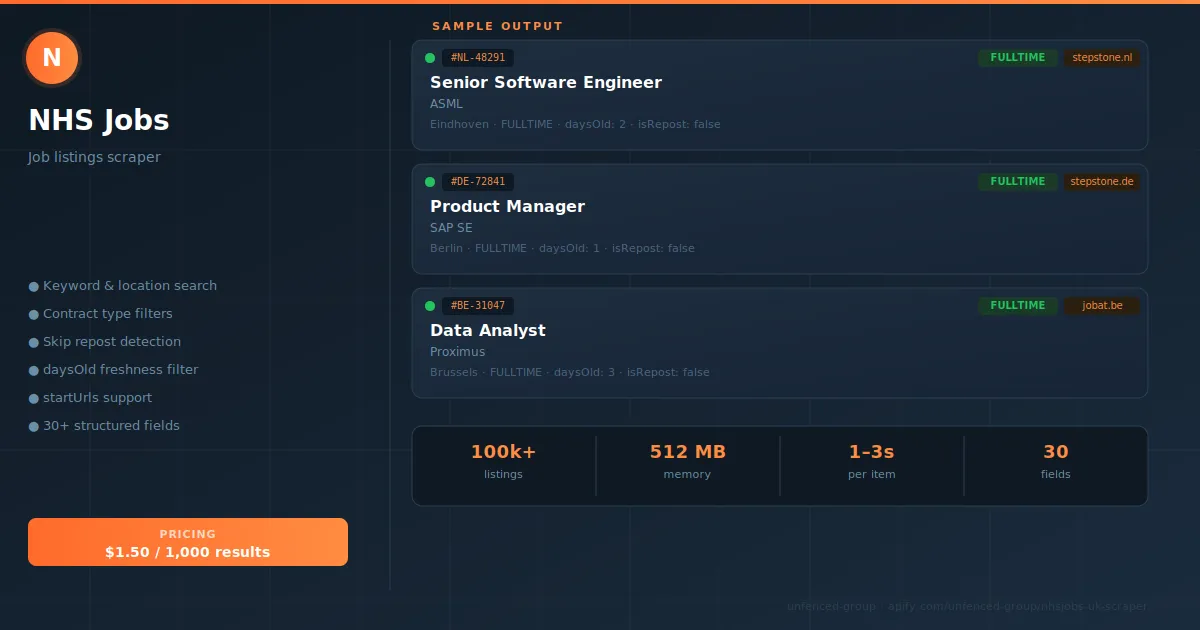Open the apify.com nhsjobs-uk-scraper footer URL
Viewport: 1200px width, 630px height.
[x=1018, y=607]
